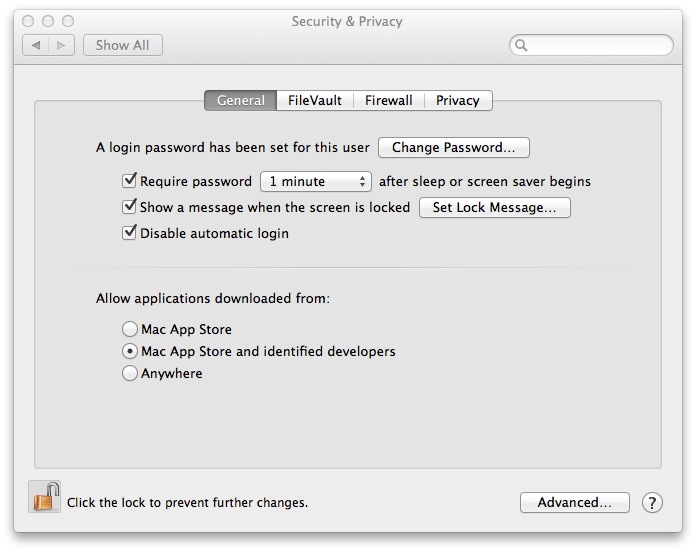Viewport: 696px width, 552px height.
Task: Switch to the FileVault tab
Action: 315,100
